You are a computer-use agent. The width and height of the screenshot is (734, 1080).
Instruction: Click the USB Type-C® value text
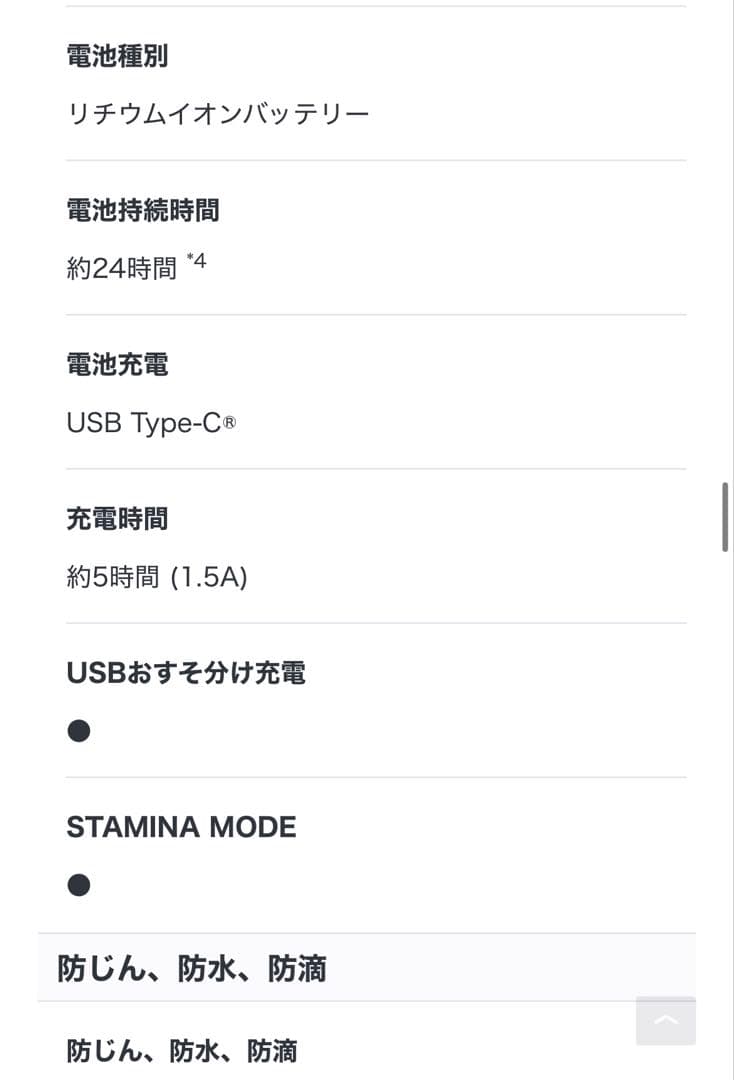tap(151, 422)
